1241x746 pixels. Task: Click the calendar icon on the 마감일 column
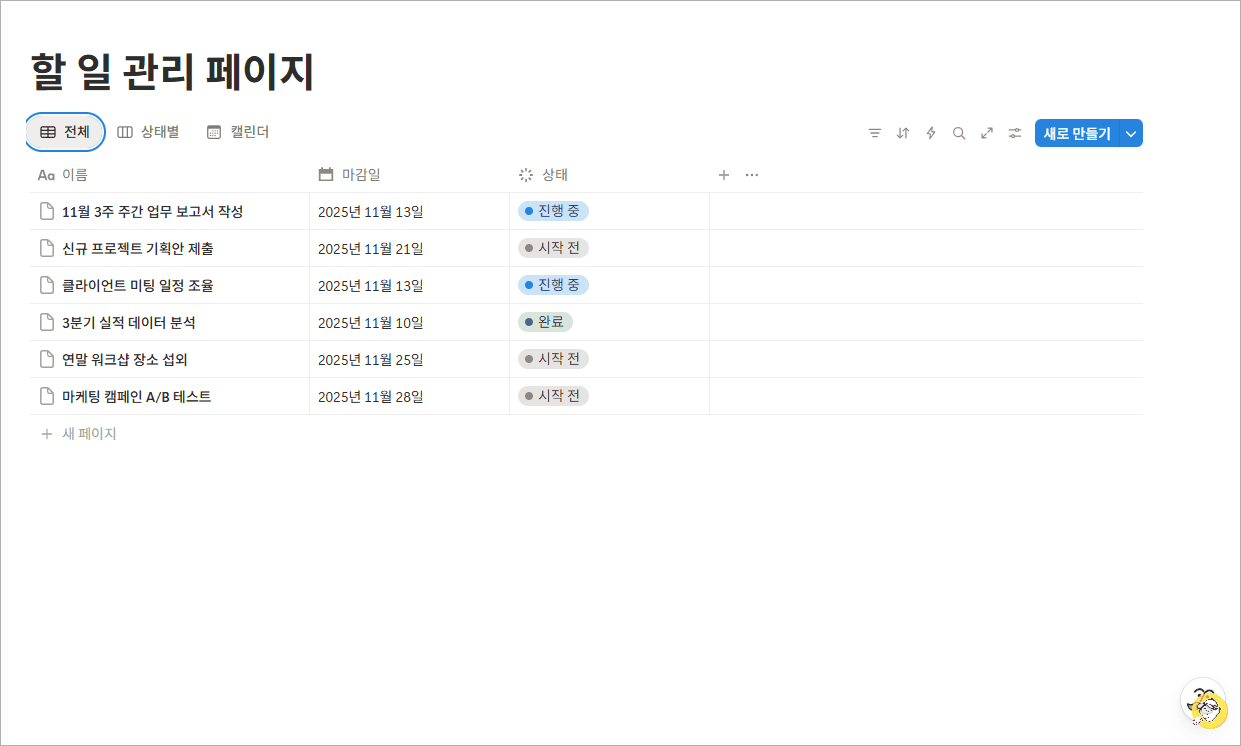pyautogui.click(x=325, y=174)
